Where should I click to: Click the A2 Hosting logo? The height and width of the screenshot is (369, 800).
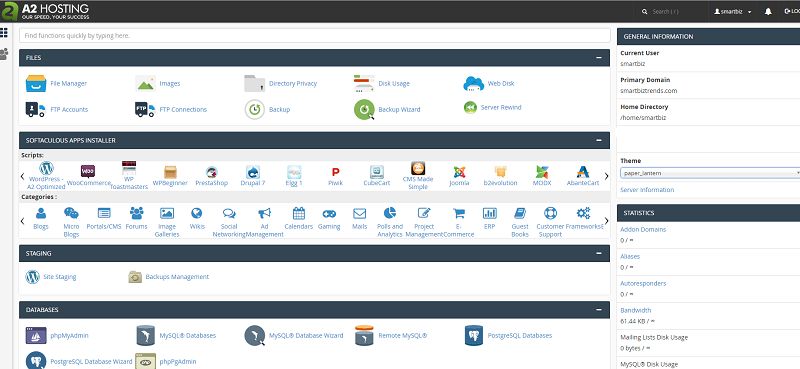(45, 11)
